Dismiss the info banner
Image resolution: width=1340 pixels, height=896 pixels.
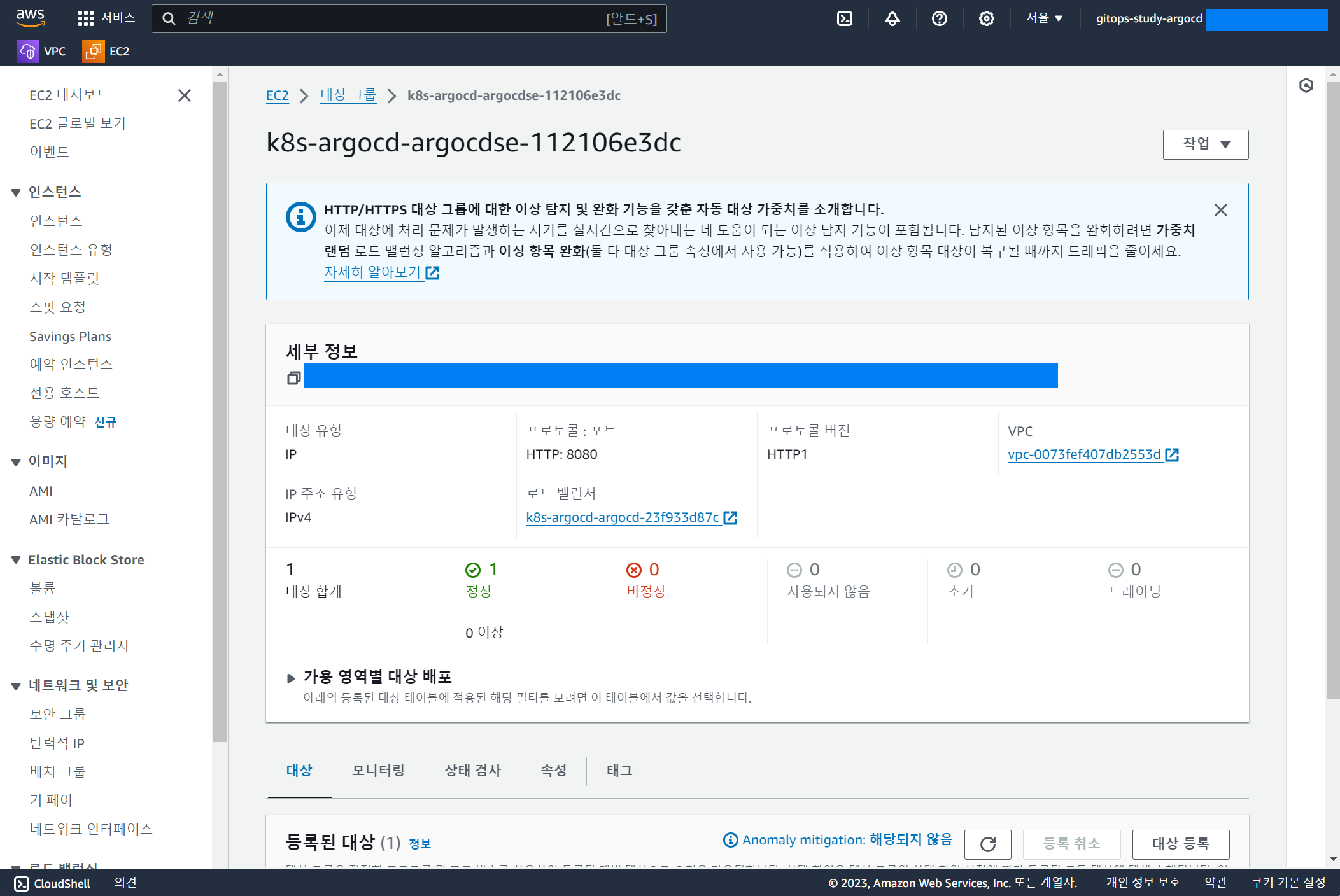pyautogui.click(x=1220, y=210)
